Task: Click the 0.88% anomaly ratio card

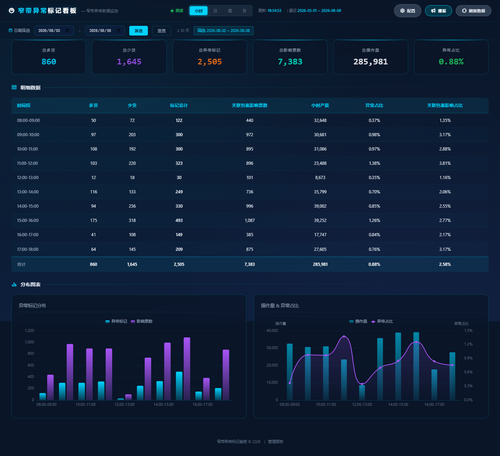Action: tap(451, 57)
